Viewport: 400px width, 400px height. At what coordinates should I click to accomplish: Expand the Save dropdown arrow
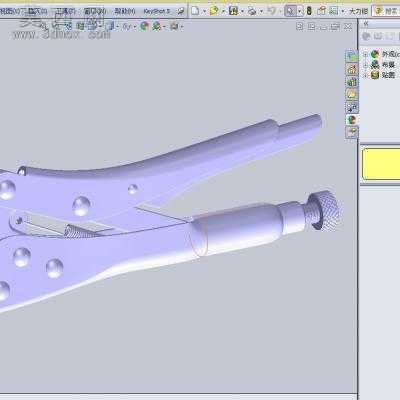(x=242, y=12)
